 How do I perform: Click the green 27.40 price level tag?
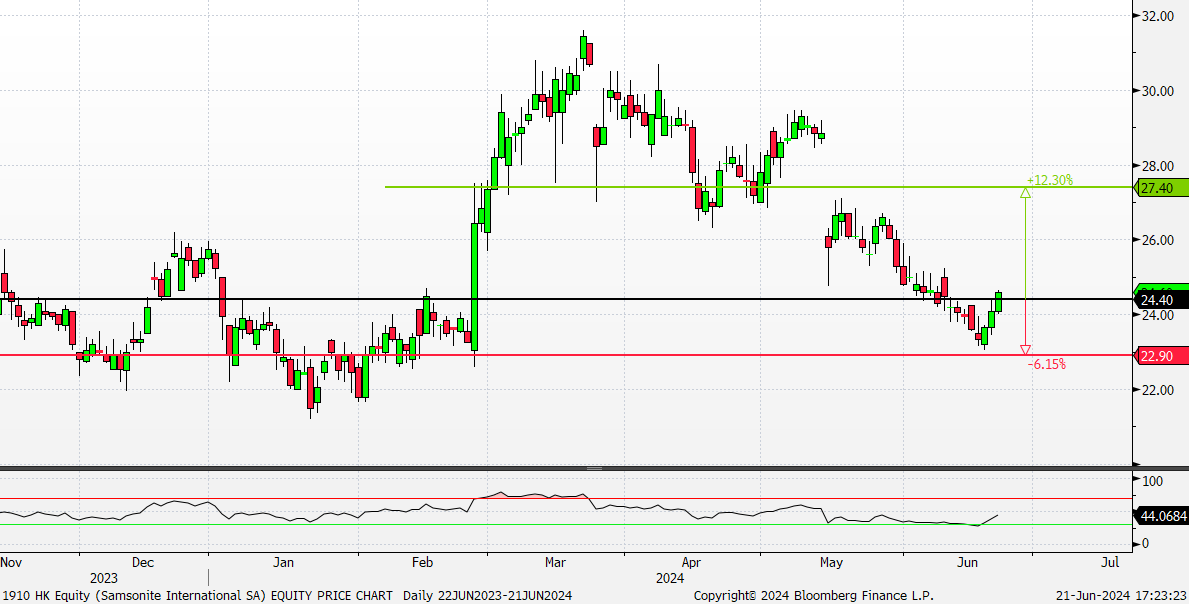click(x=1161, y=188)
